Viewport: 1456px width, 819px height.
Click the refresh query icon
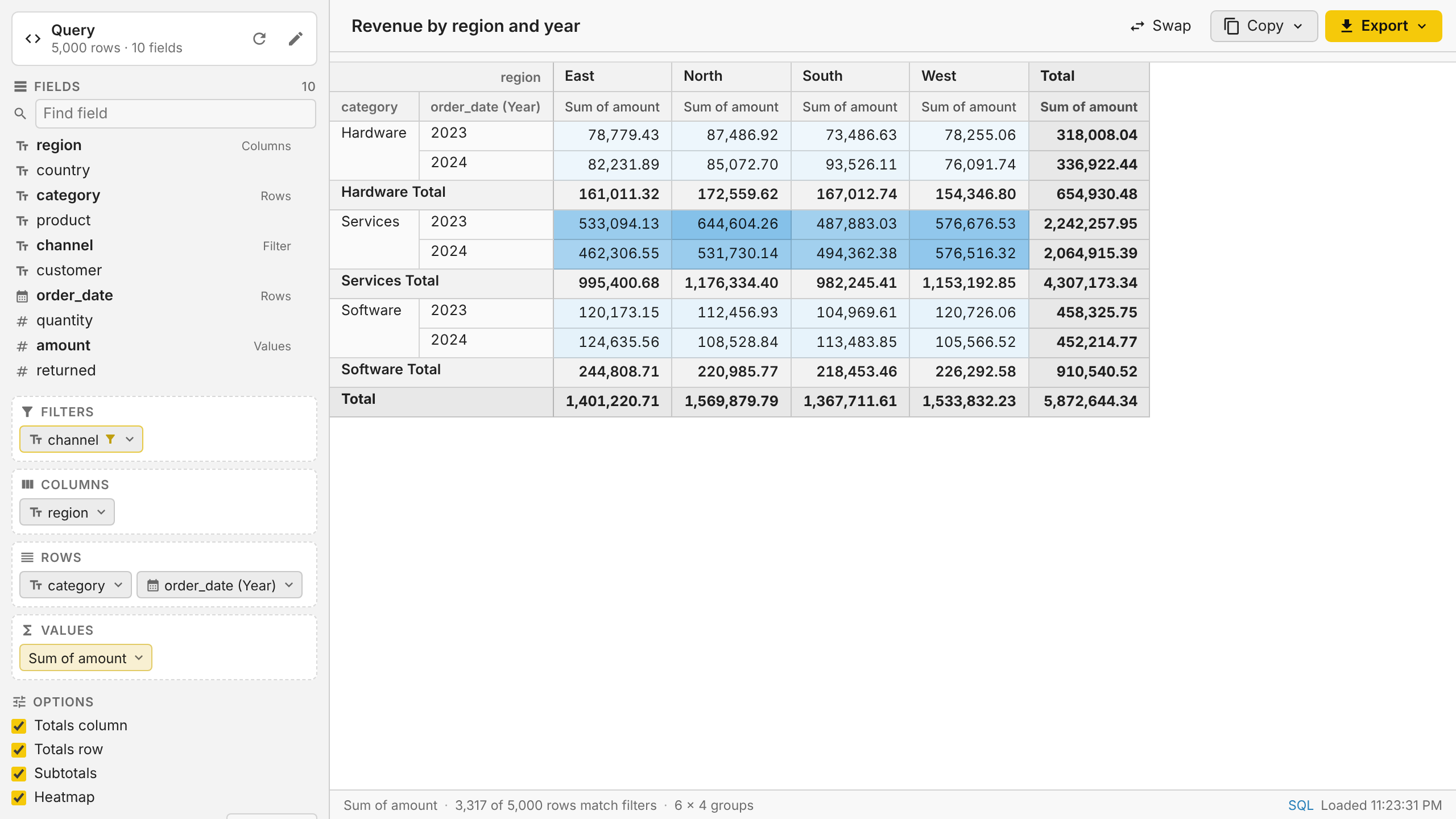[x=259, y=39]
